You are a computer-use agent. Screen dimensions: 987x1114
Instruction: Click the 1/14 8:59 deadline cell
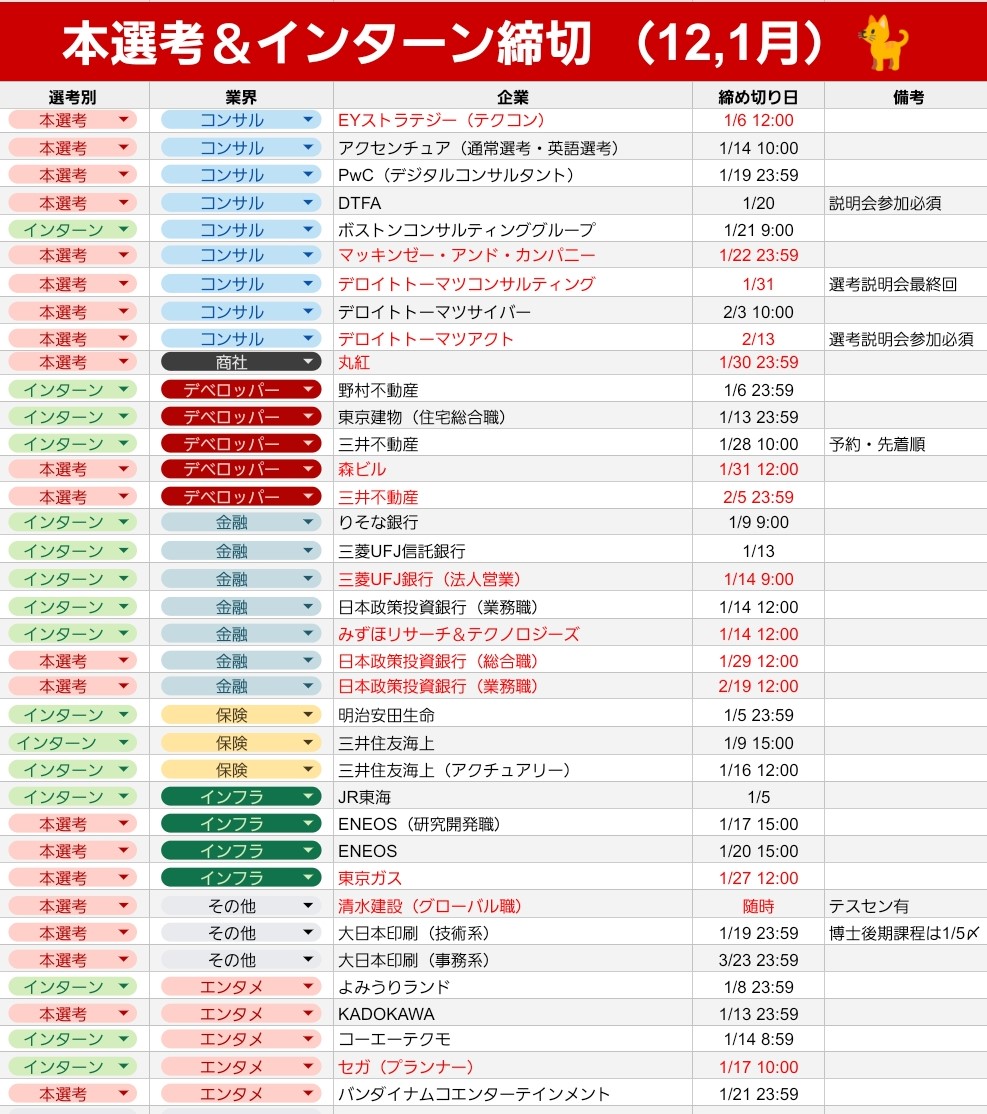[758, 1039]
